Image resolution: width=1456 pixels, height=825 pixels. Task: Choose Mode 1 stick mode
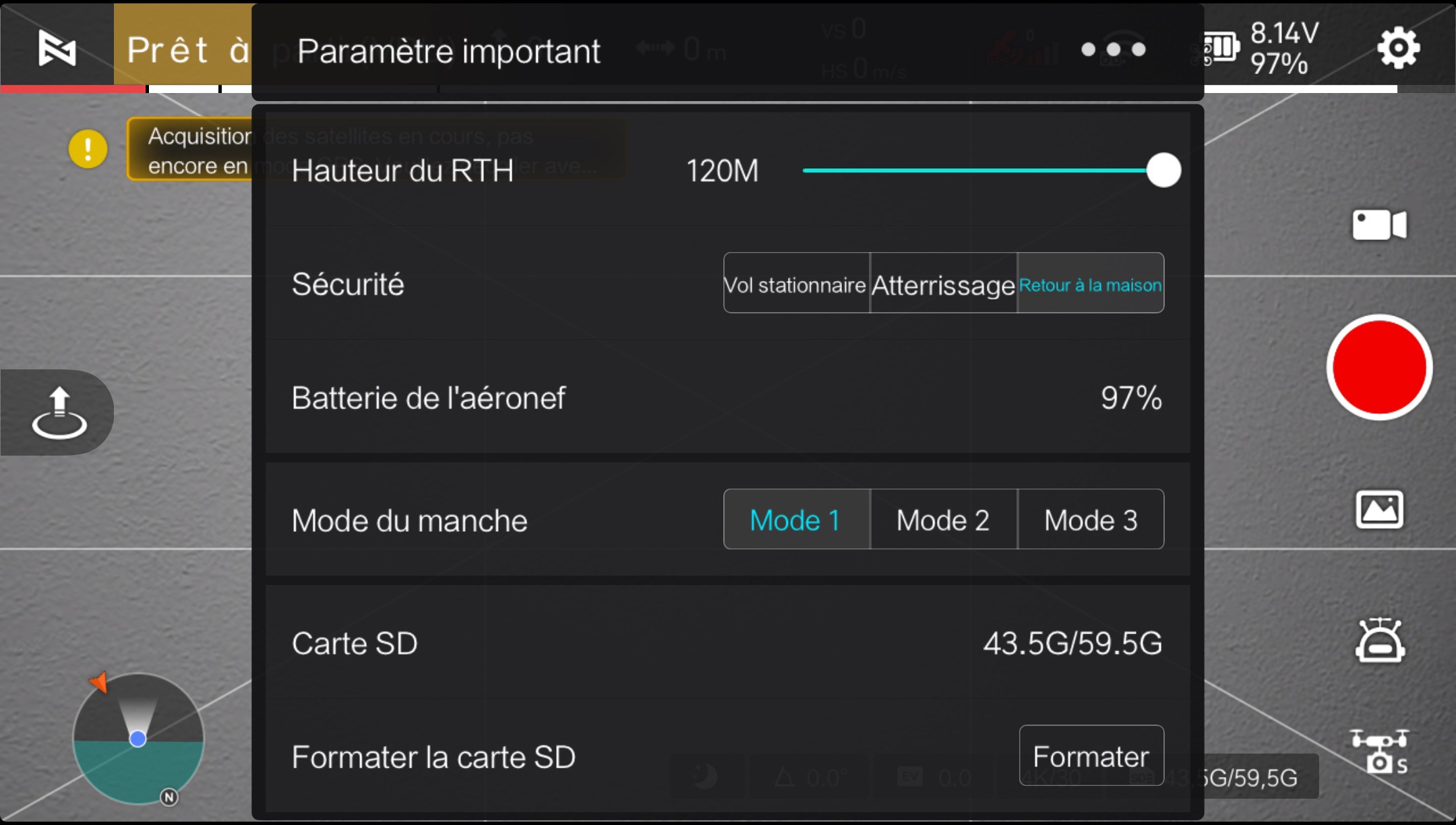click(796, 520)
